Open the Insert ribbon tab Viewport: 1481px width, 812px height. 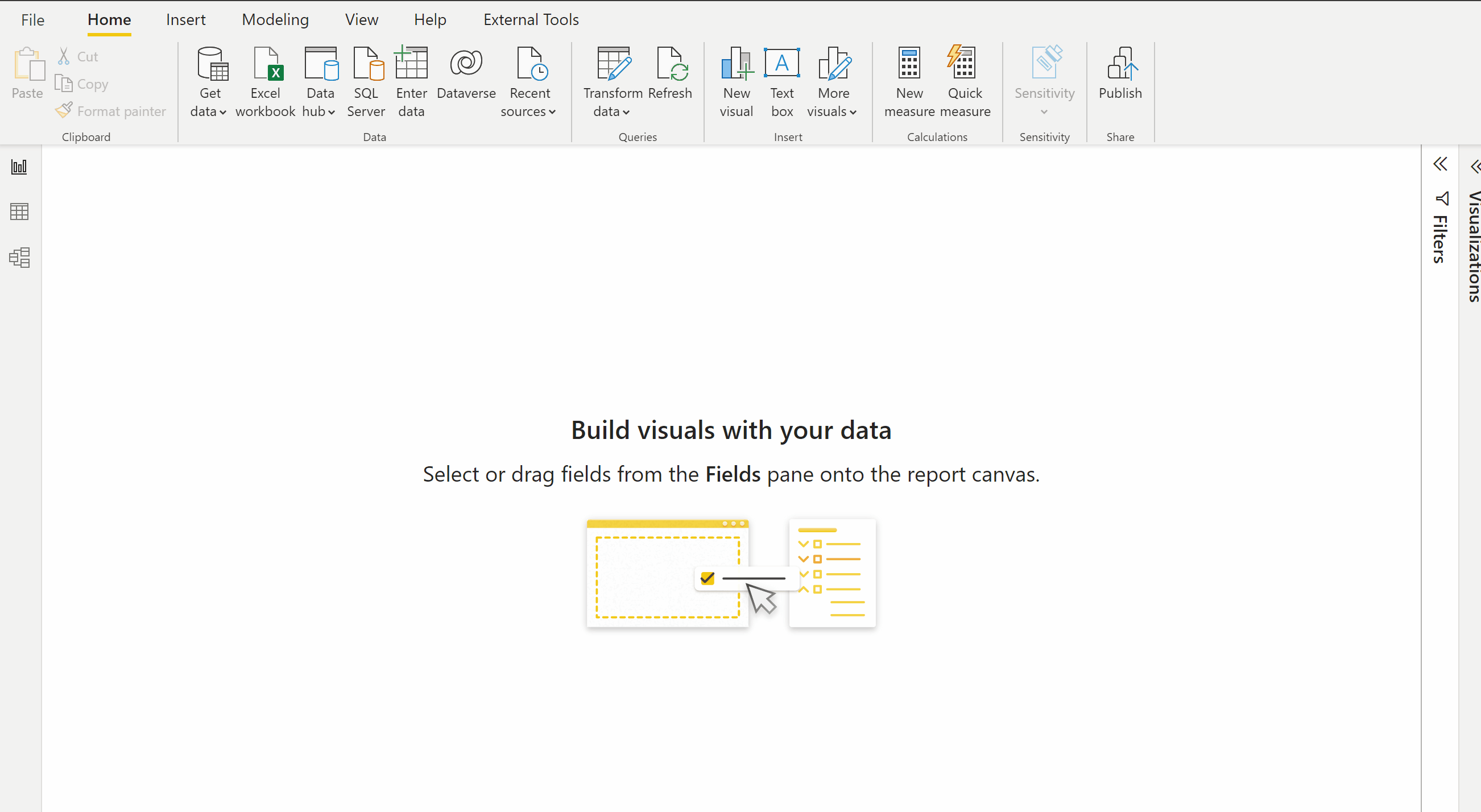186,20
